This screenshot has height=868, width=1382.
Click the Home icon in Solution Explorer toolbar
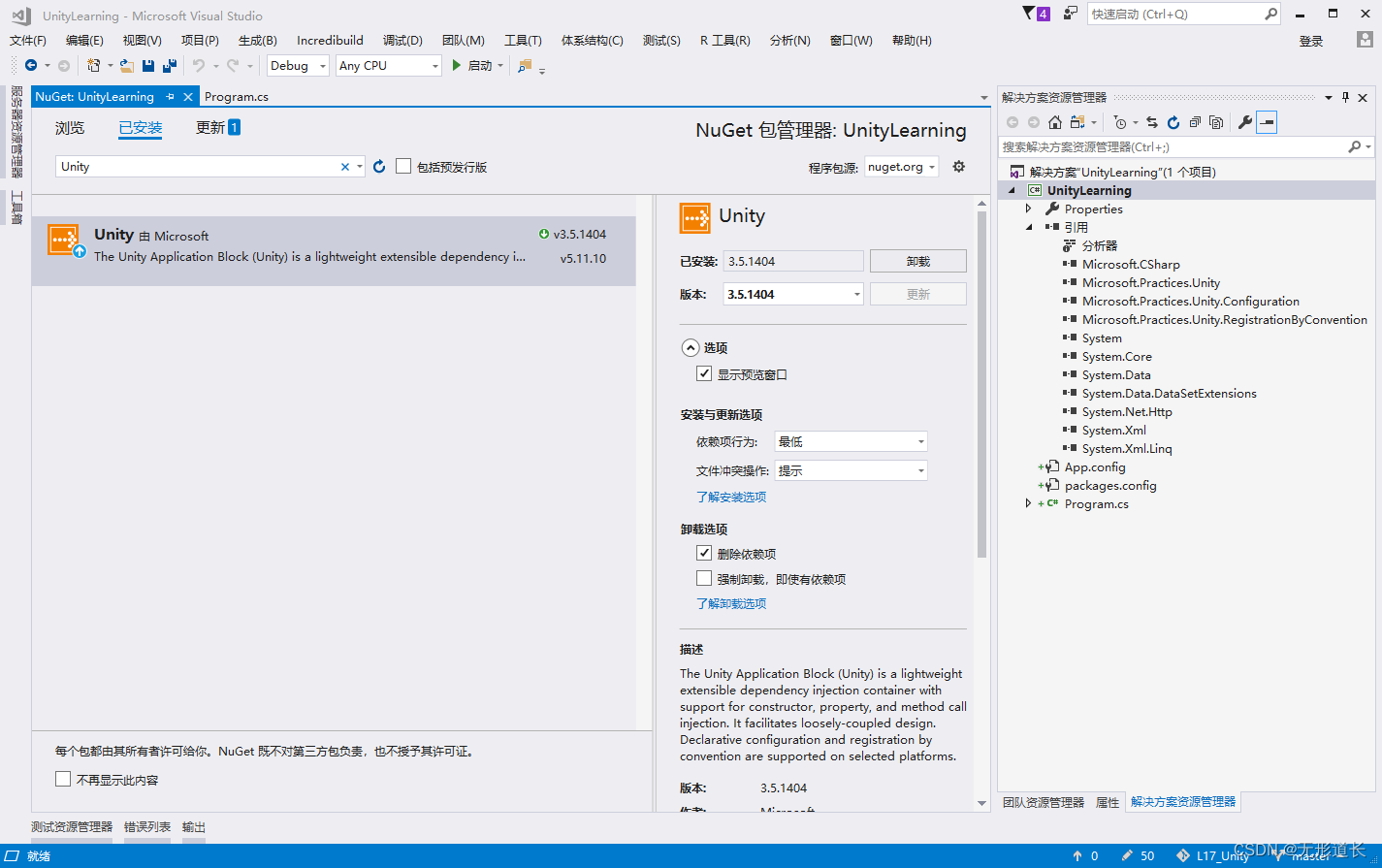click(x=1054, y=121)
